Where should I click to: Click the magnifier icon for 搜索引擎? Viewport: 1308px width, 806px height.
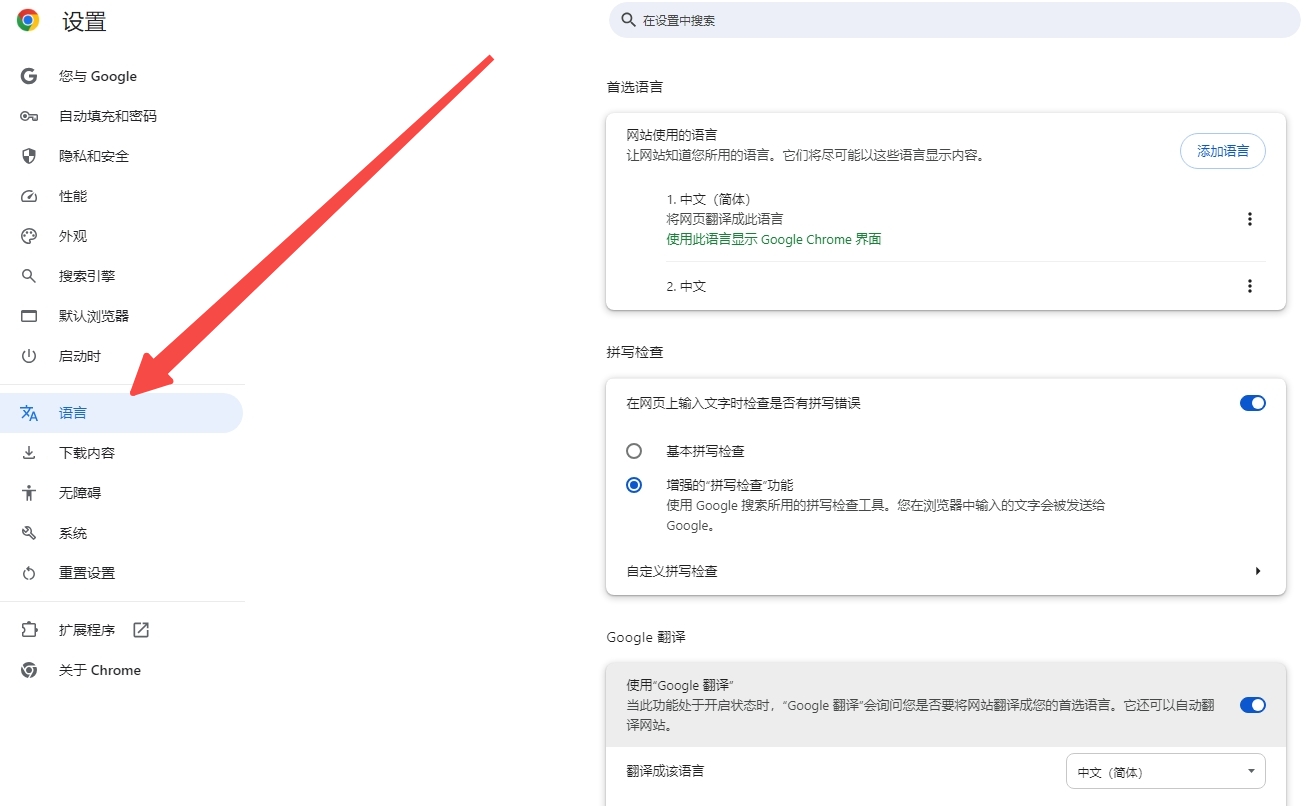(x=29, y=276)
